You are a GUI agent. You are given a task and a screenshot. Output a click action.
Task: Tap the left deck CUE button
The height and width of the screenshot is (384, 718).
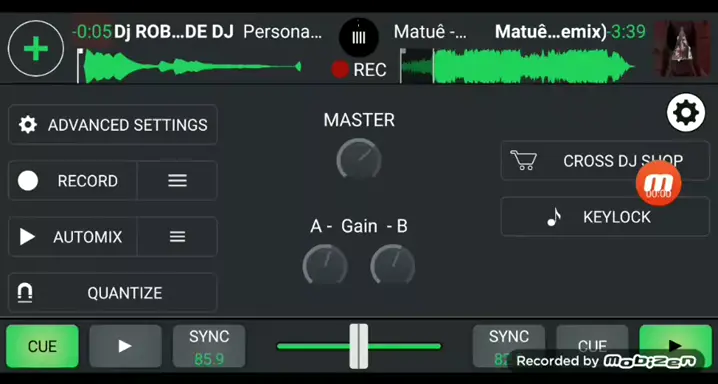tap(42, 346)
